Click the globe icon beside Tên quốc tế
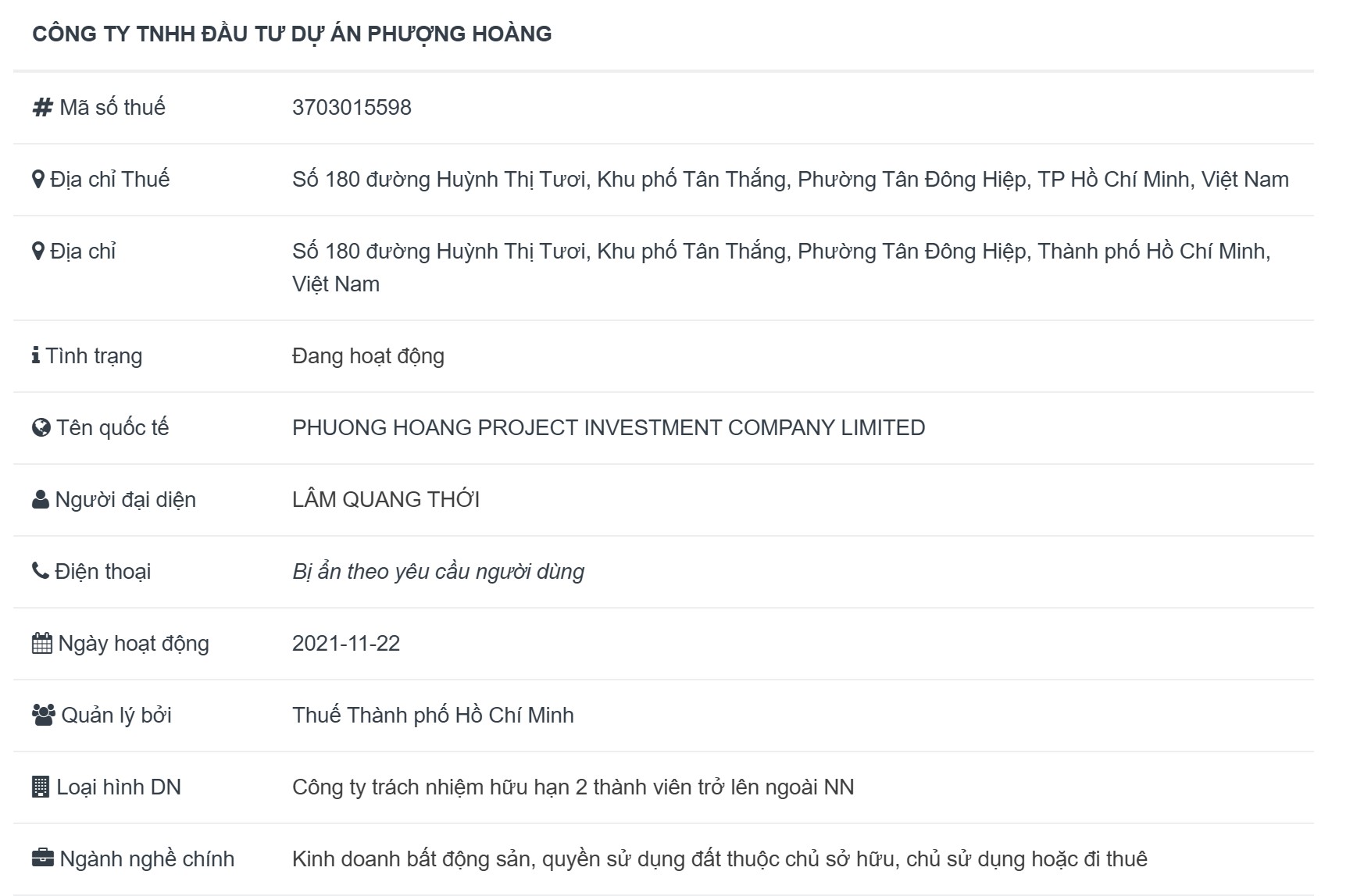Screen dimensions: 1364x896 pyautogui.click(x=41, y=428)
